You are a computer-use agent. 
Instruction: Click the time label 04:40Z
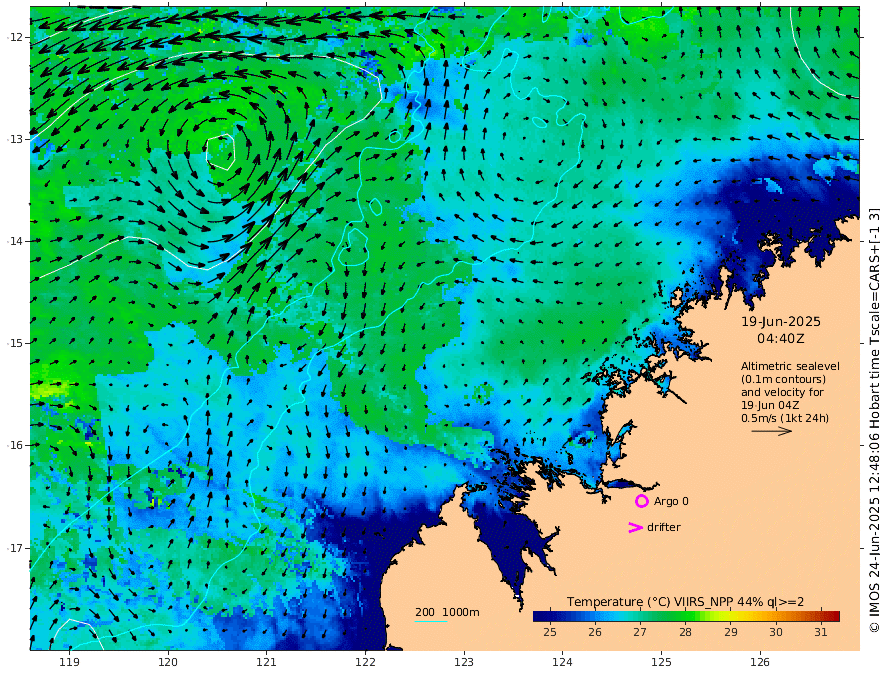coord(781,339)
